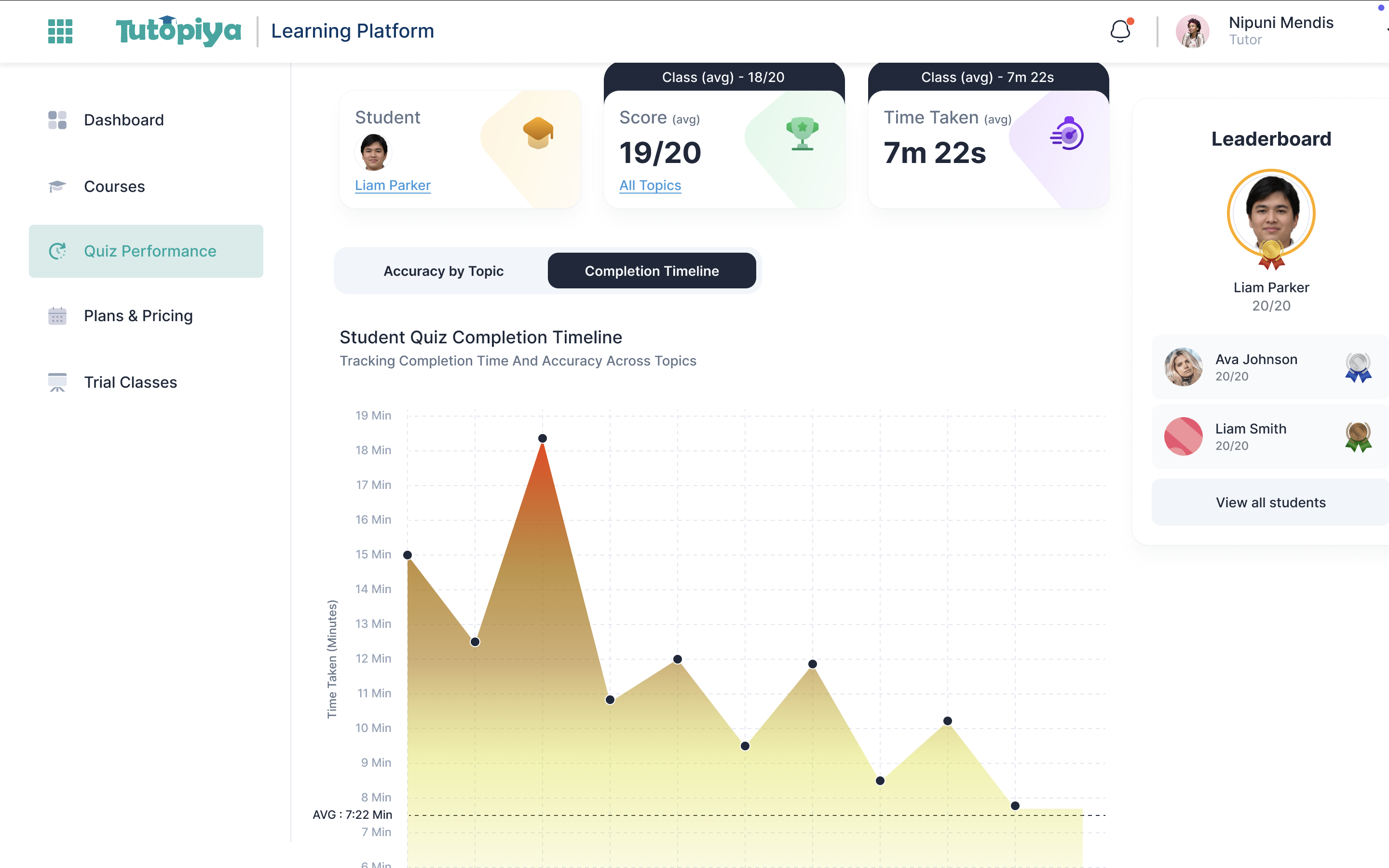Click the Class (avg) - 18/20 banner
The height and width of the screenshot is (868, 1389).
724,77
